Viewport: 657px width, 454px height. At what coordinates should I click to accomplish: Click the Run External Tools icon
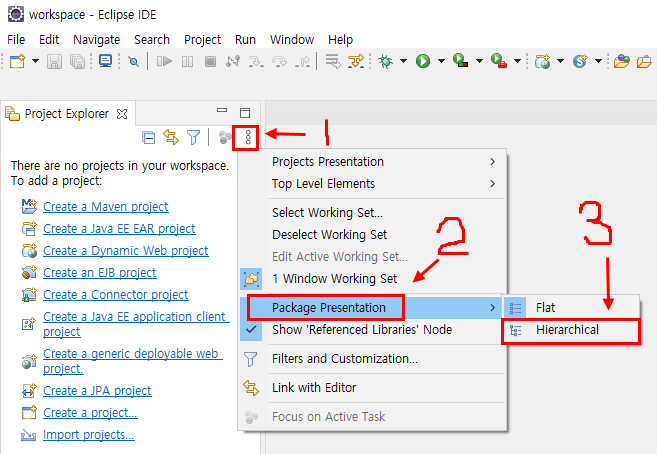pyautogui.click(x=499, y=61)
